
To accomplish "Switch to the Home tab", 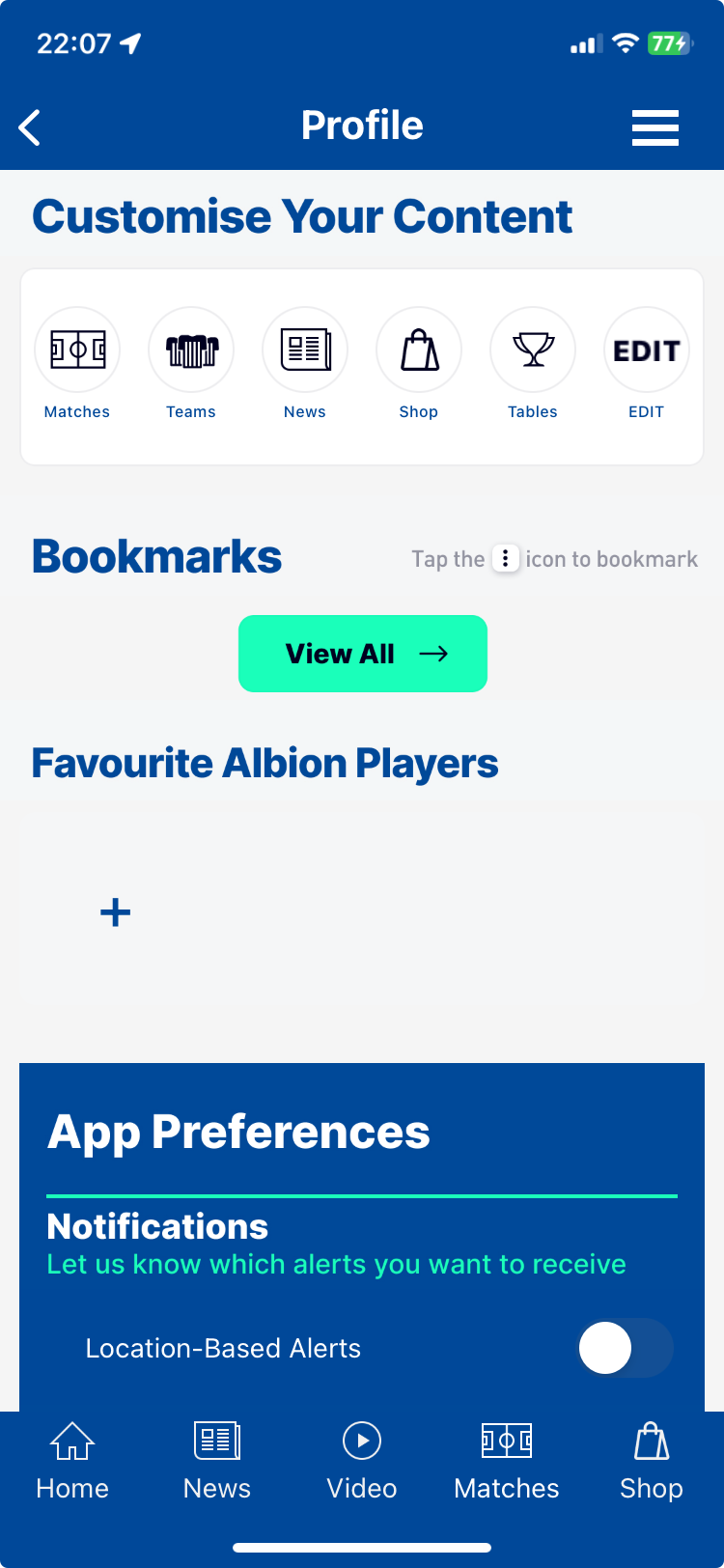I will (x=72, y=1462).
